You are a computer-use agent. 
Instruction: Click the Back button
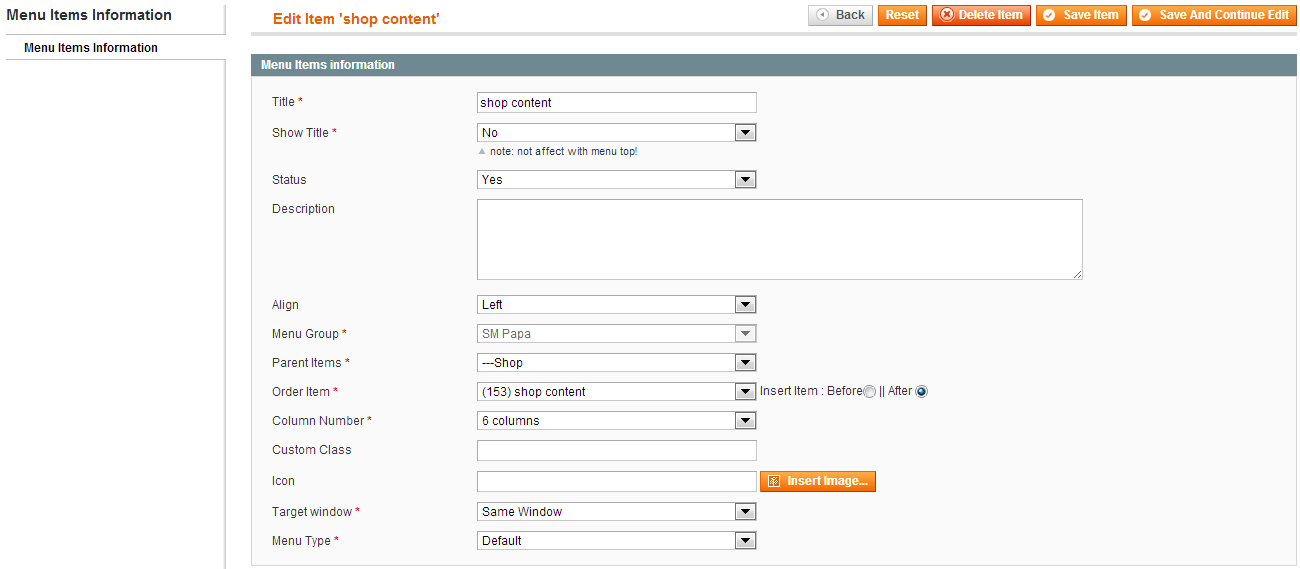(840, 15)
